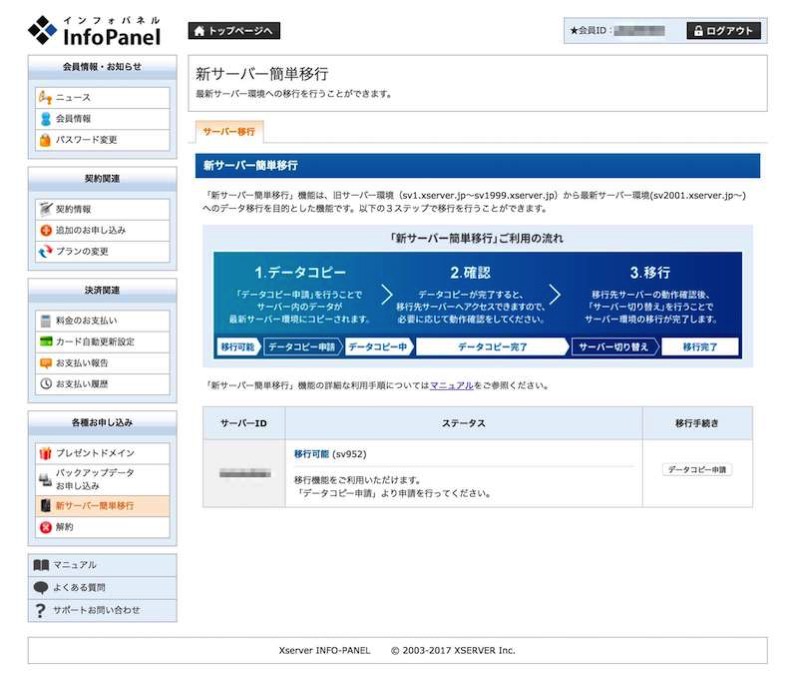Click the 移行完了 step in flow diagram
The width and height of the screenshot is (798, 688).
(700, 347)
